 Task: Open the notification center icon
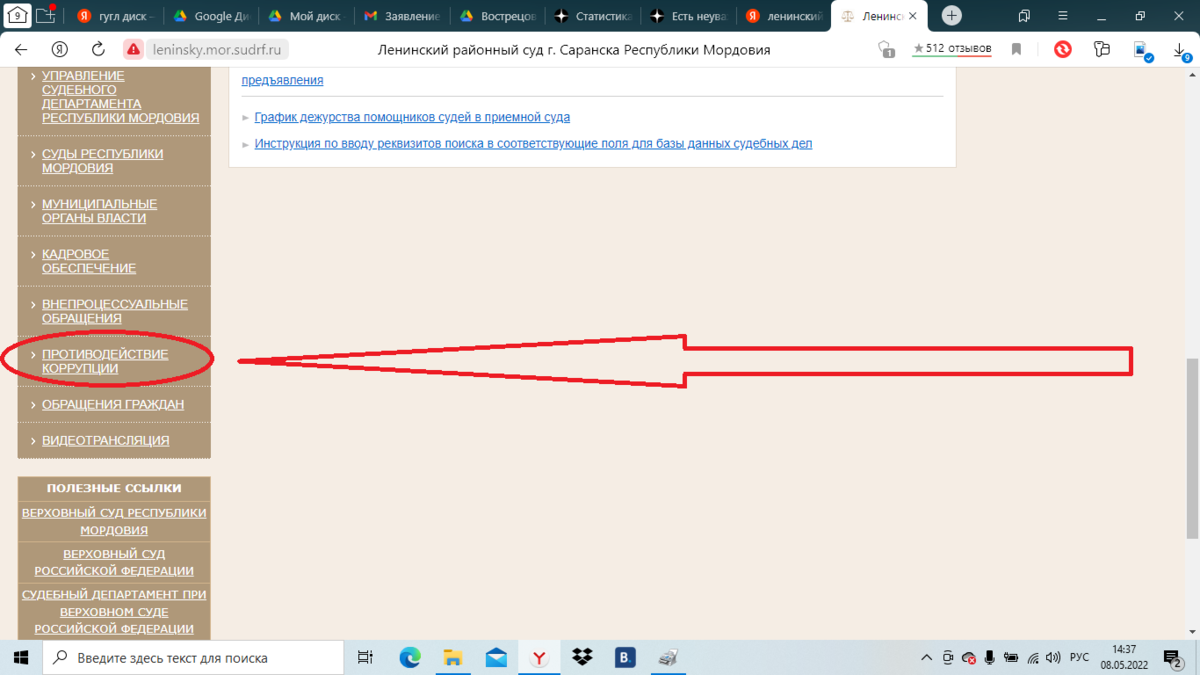coord(1172,658)
